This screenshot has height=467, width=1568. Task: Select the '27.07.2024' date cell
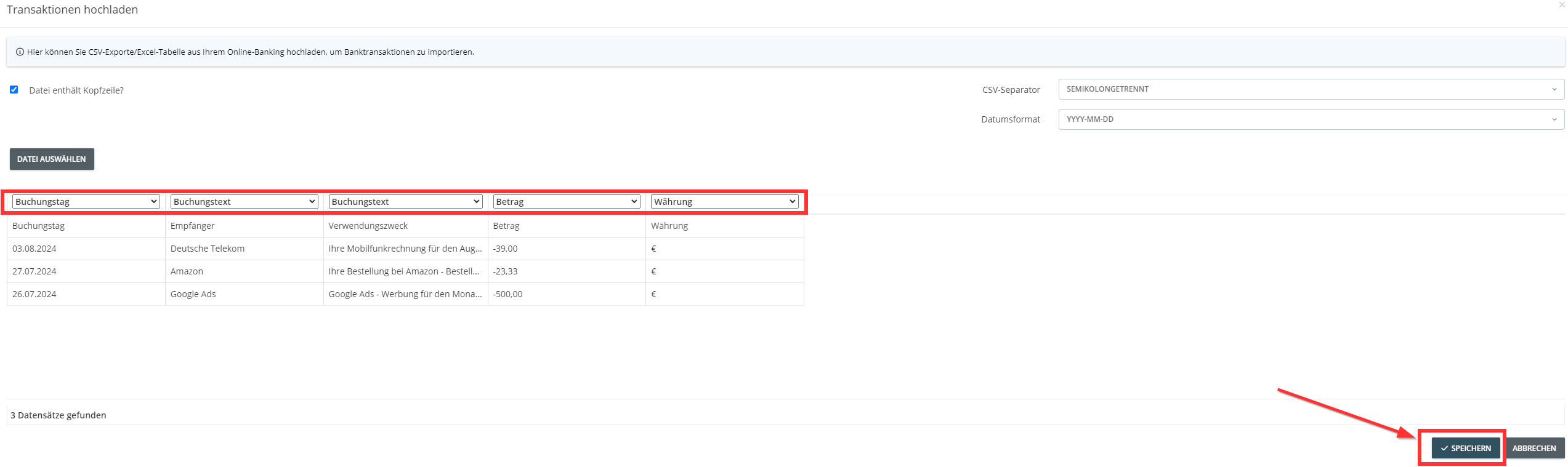(86, 271)
